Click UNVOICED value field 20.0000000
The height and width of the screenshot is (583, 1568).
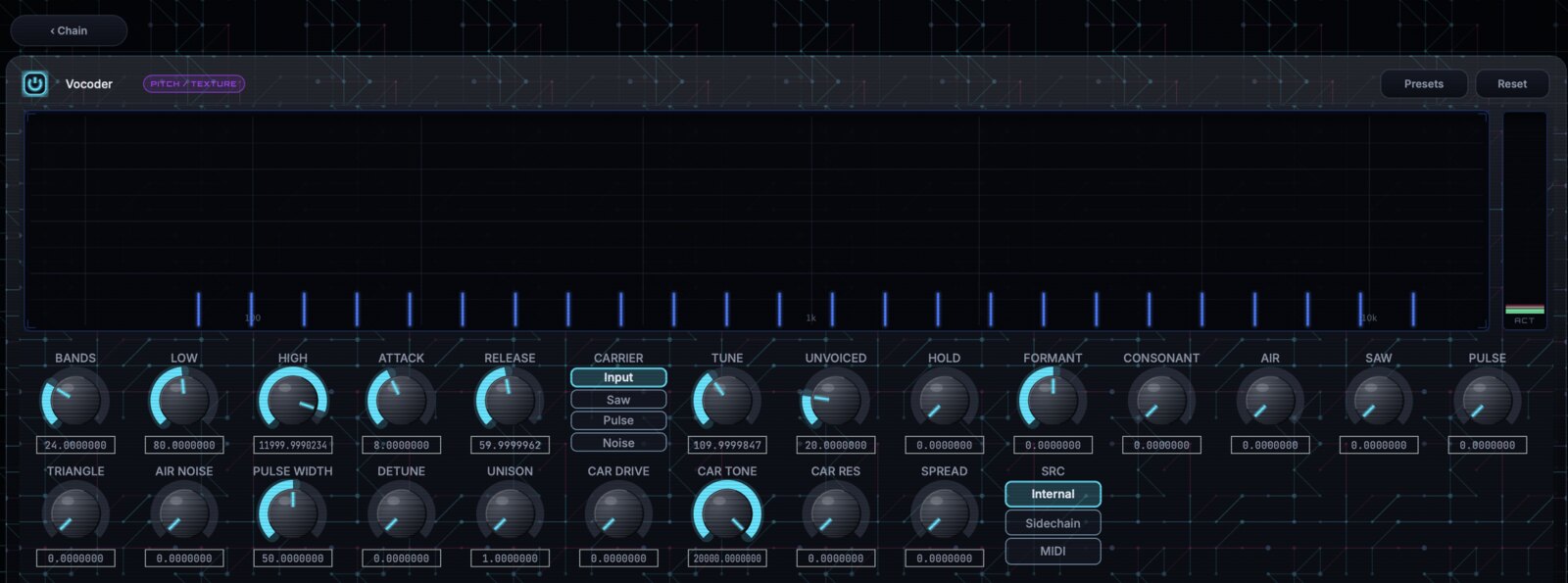(836, 445)
